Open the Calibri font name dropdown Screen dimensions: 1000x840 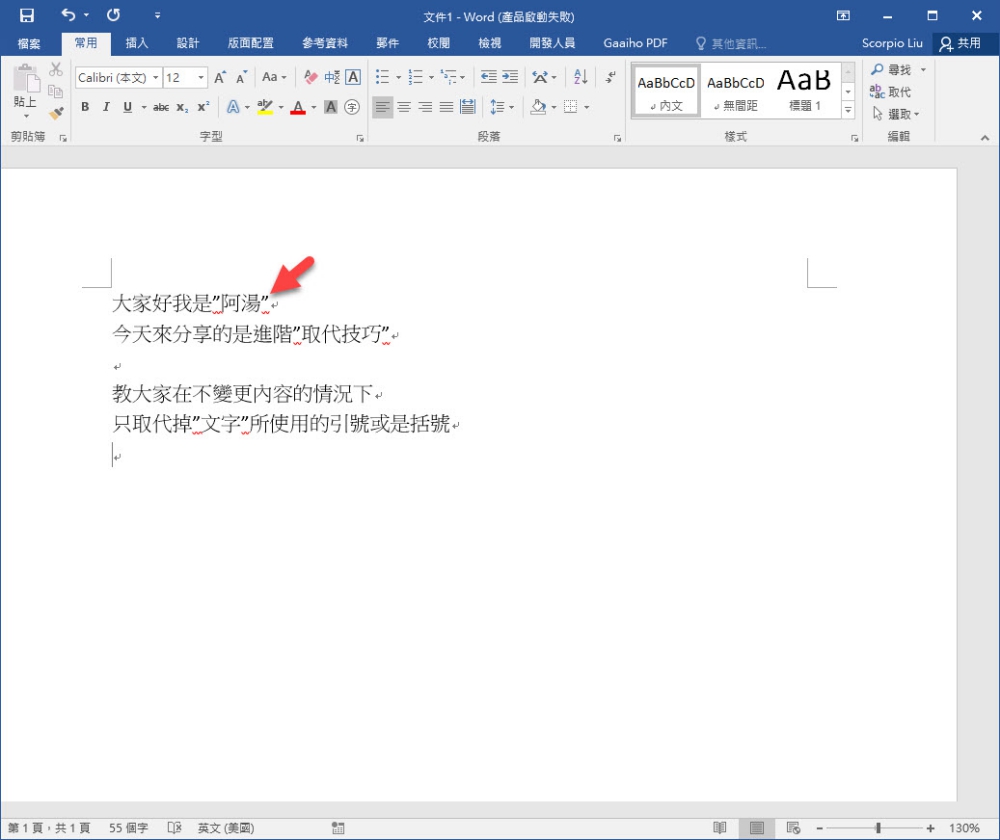point(154,77)
